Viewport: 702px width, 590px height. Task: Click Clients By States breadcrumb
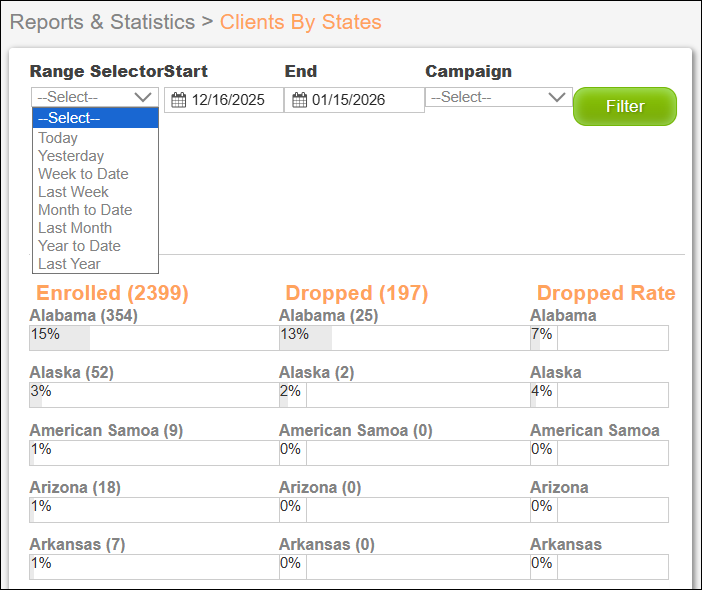[300, 22]
